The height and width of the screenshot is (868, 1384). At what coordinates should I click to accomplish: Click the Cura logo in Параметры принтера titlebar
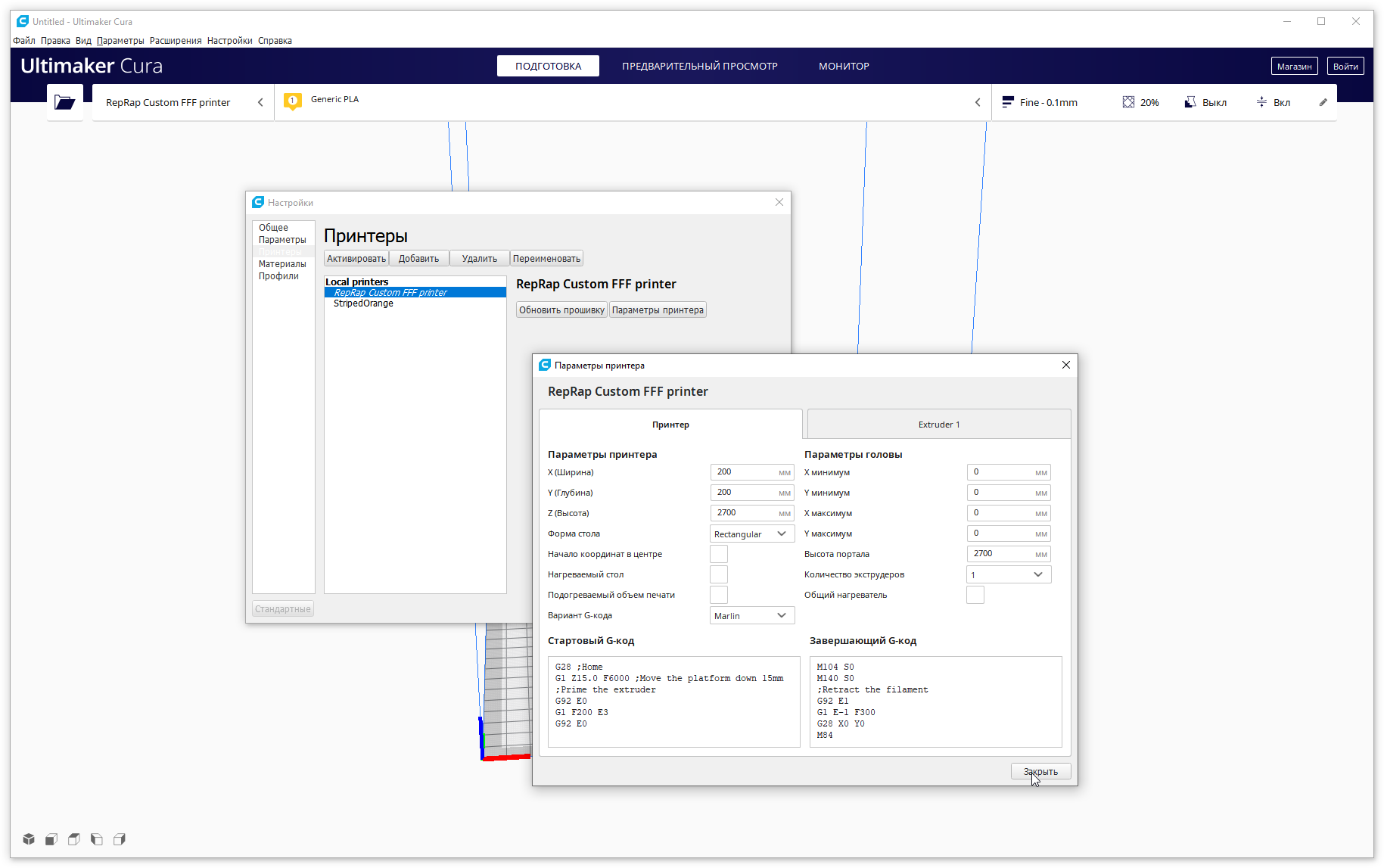click(x=545, y=365)
